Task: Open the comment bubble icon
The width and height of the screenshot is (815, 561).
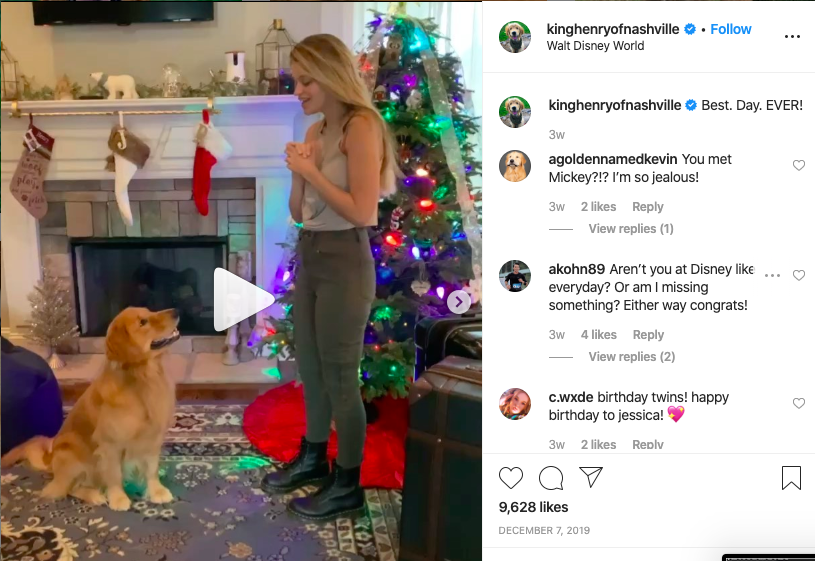Action: [x=551, y=477]
